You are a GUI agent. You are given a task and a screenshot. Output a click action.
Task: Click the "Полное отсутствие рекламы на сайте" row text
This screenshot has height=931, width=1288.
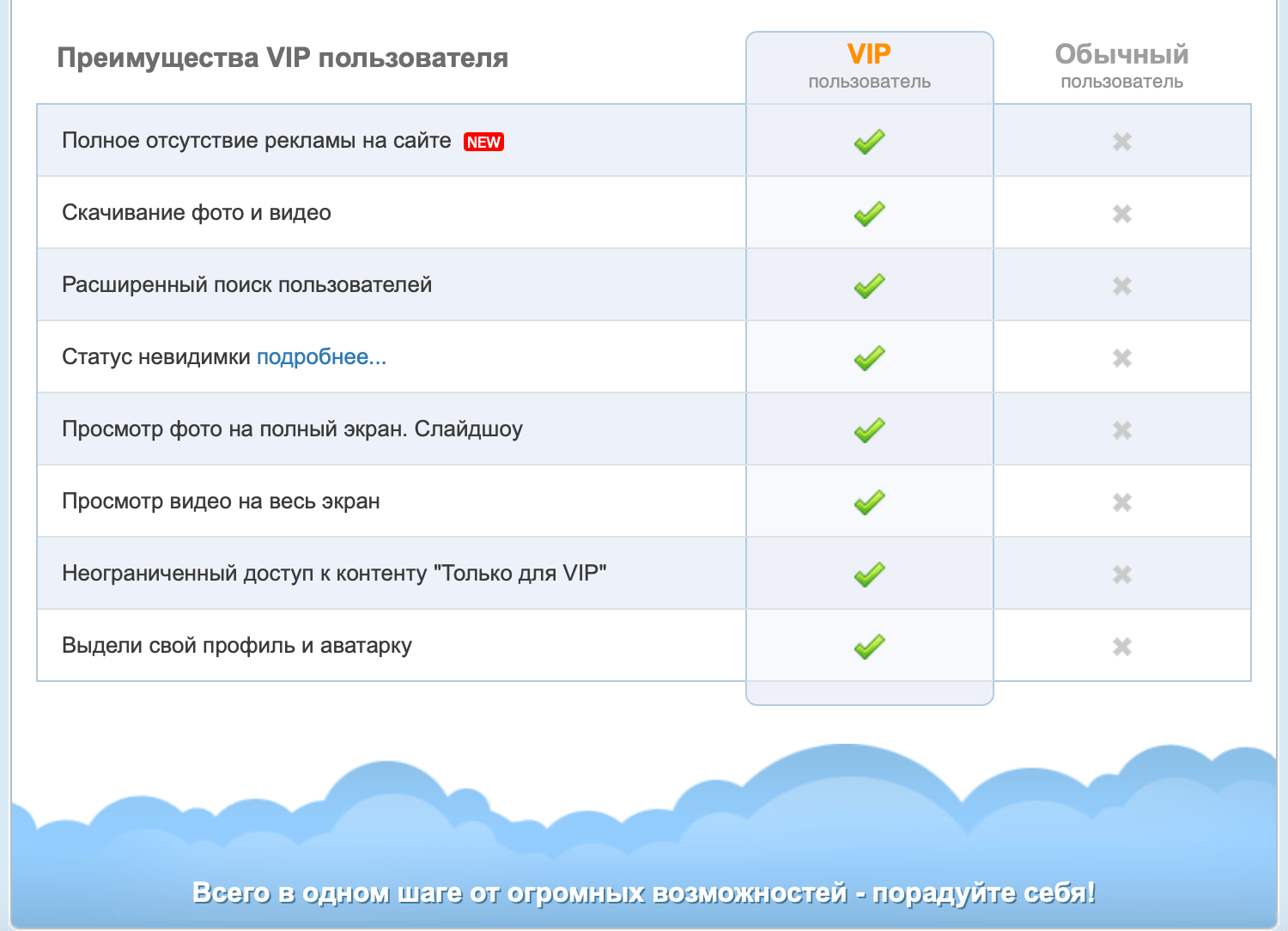click(256, 141)
